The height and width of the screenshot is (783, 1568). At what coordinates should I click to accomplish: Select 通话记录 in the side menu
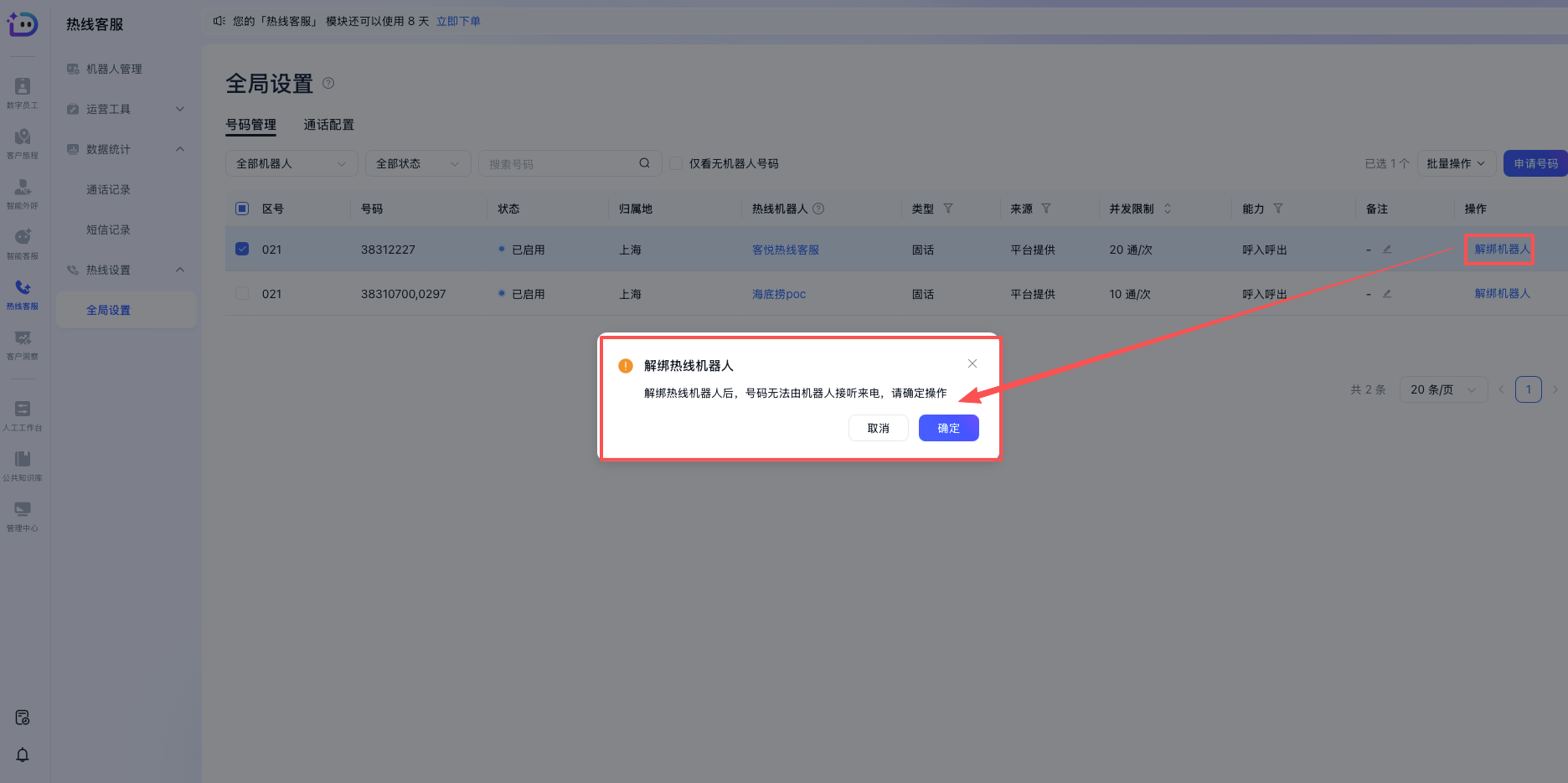(108, 189)
